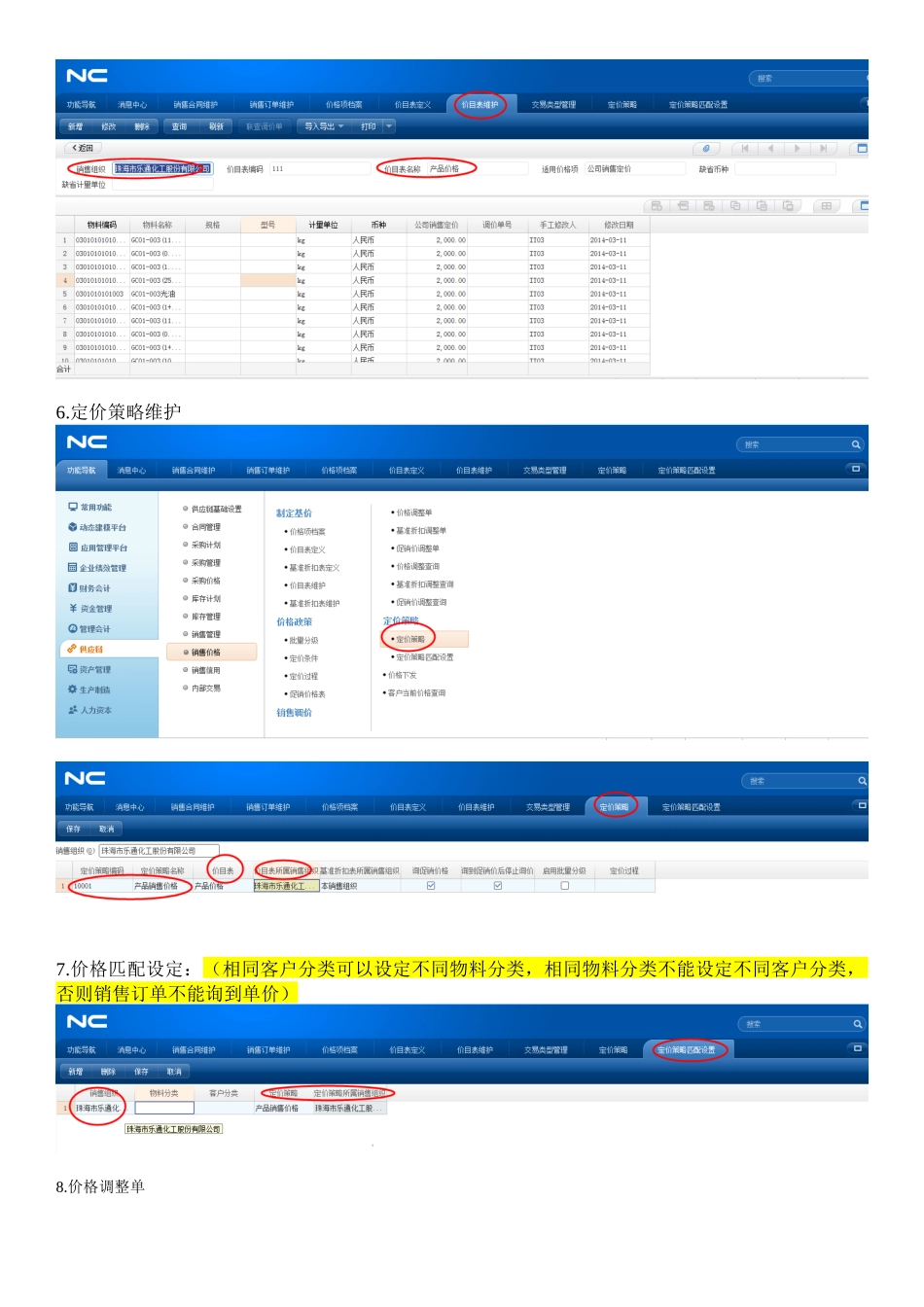Screen dimensions: 924x1307
Task: Click 保存 in pricing strategy toolbar
Action: [74, 830]
